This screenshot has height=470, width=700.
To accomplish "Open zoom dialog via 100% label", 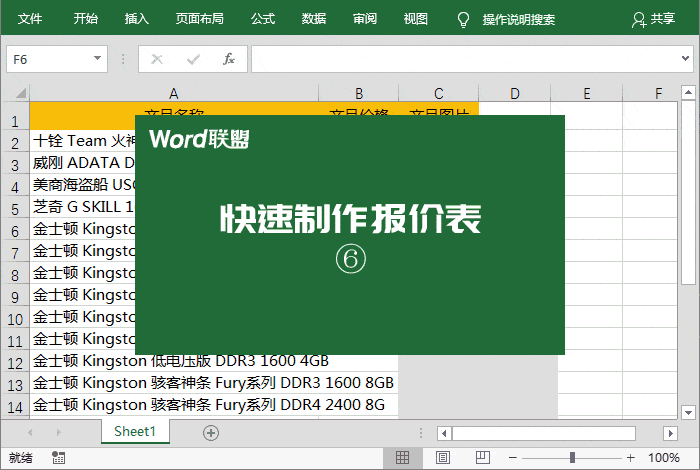I will (x=663, y=458).
